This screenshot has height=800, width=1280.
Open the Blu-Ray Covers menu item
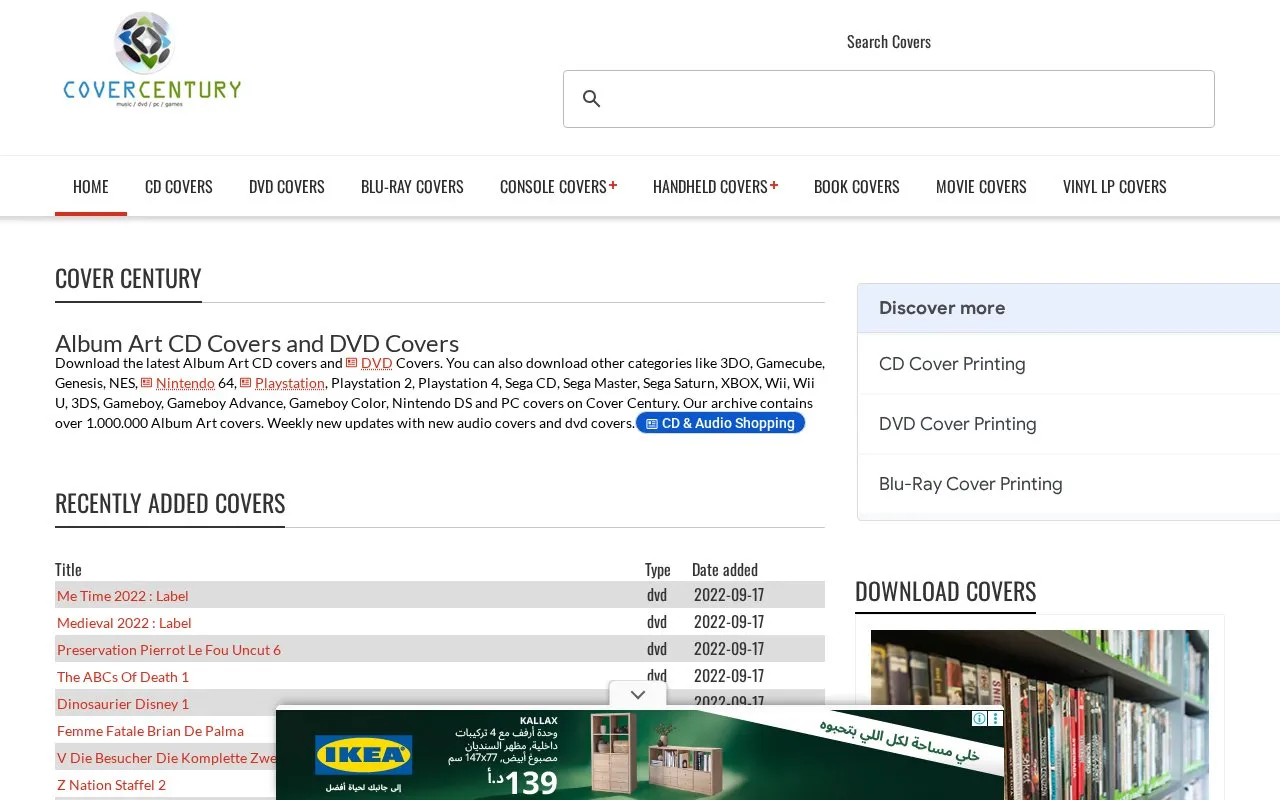click(x=412, y=186)
